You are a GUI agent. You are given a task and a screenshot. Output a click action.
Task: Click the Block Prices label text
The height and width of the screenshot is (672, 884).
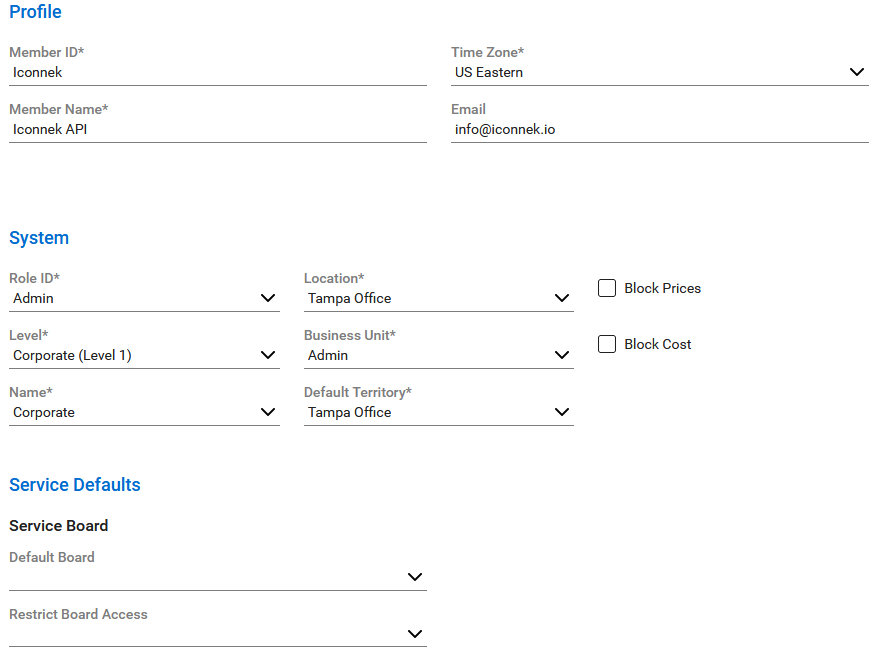click(x=662, y=288)
